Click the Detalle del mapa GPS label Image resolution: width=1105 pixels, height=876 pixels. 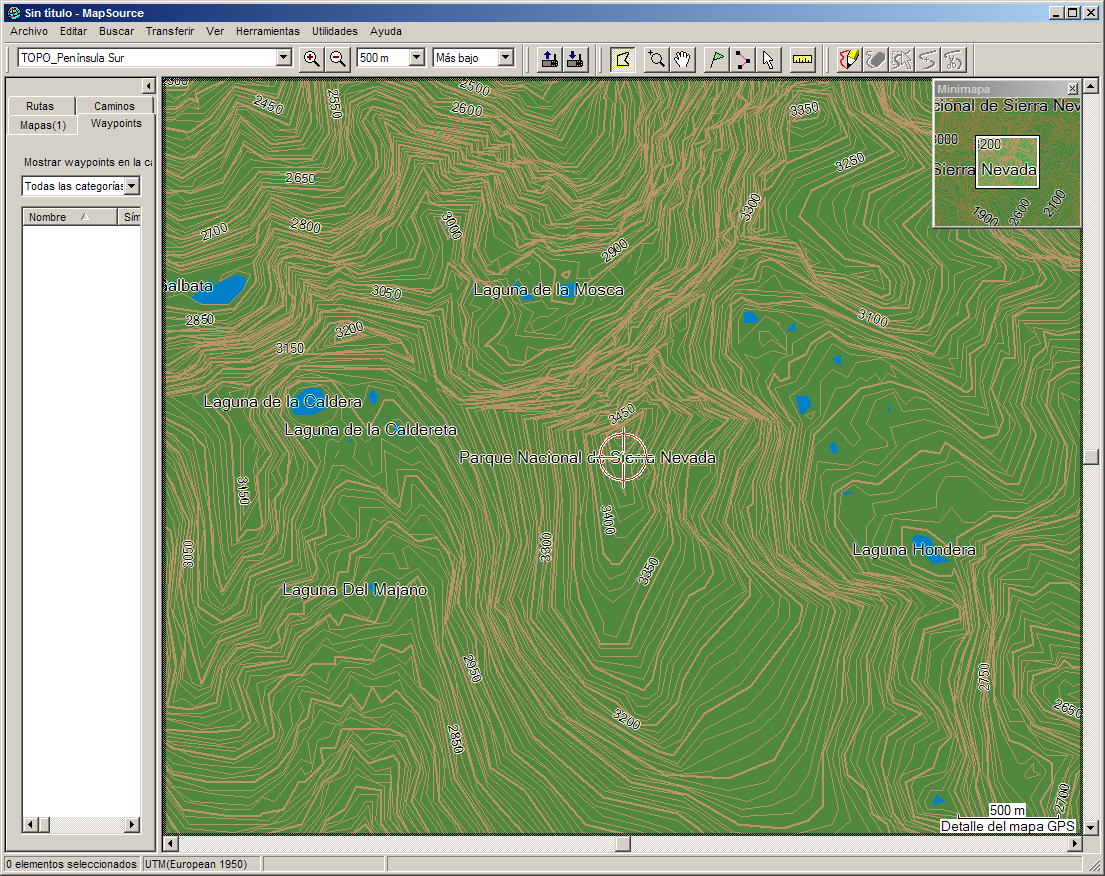(1007, 826)
